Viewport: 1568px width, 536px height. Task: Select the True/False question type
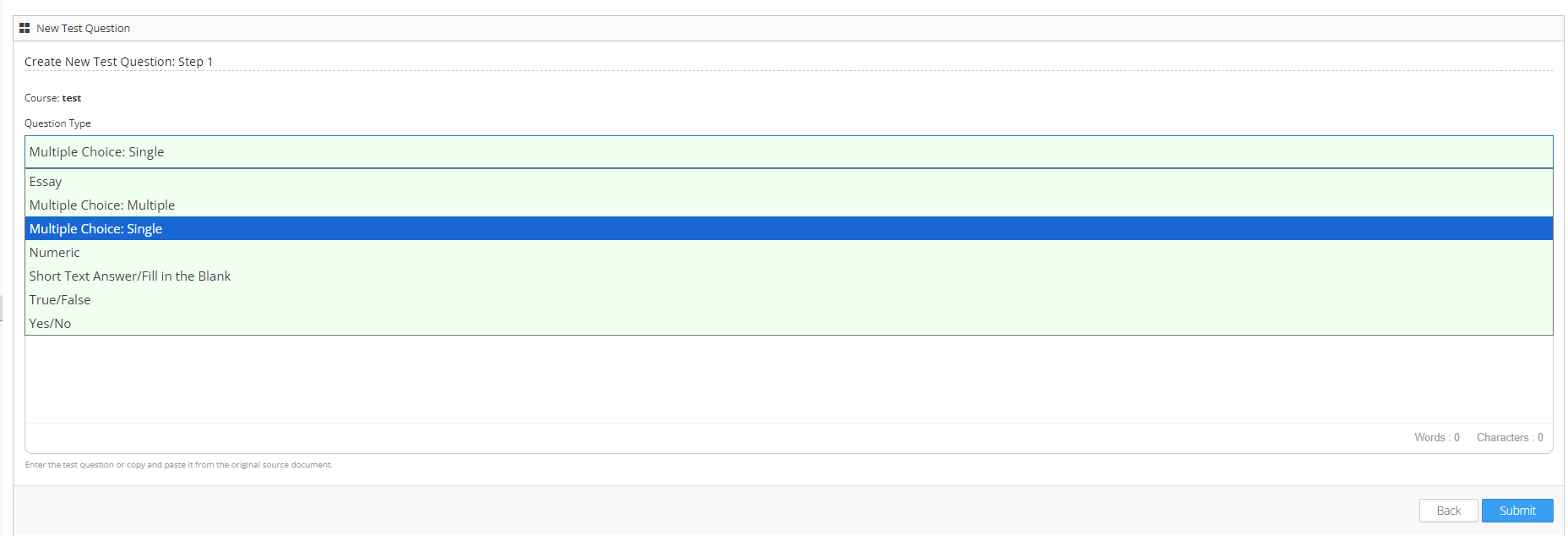point(60,300)
